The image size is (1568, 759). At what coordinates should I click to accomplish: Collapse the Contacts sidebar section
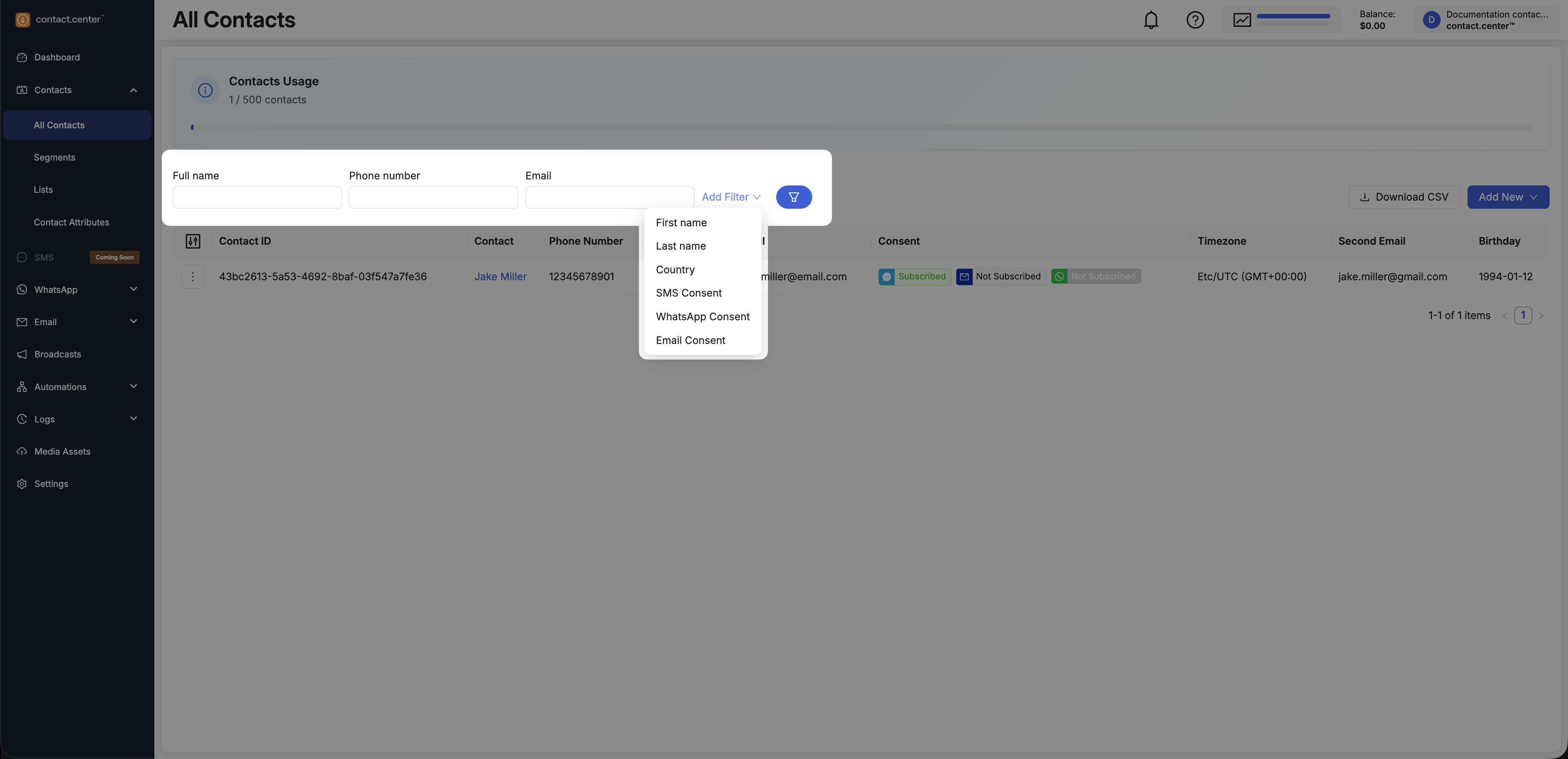(x=133, y=90)
